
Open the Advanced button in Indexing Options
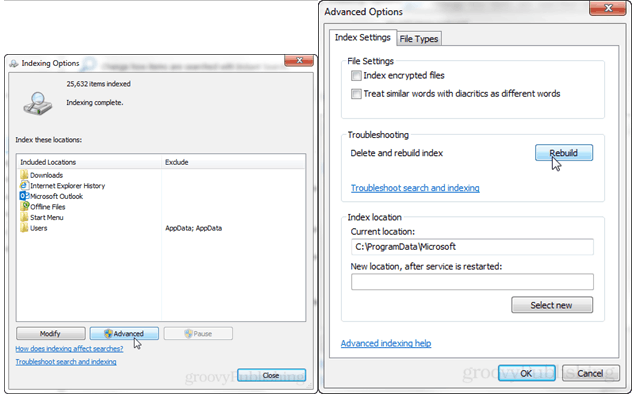click(x=124, y=333)
